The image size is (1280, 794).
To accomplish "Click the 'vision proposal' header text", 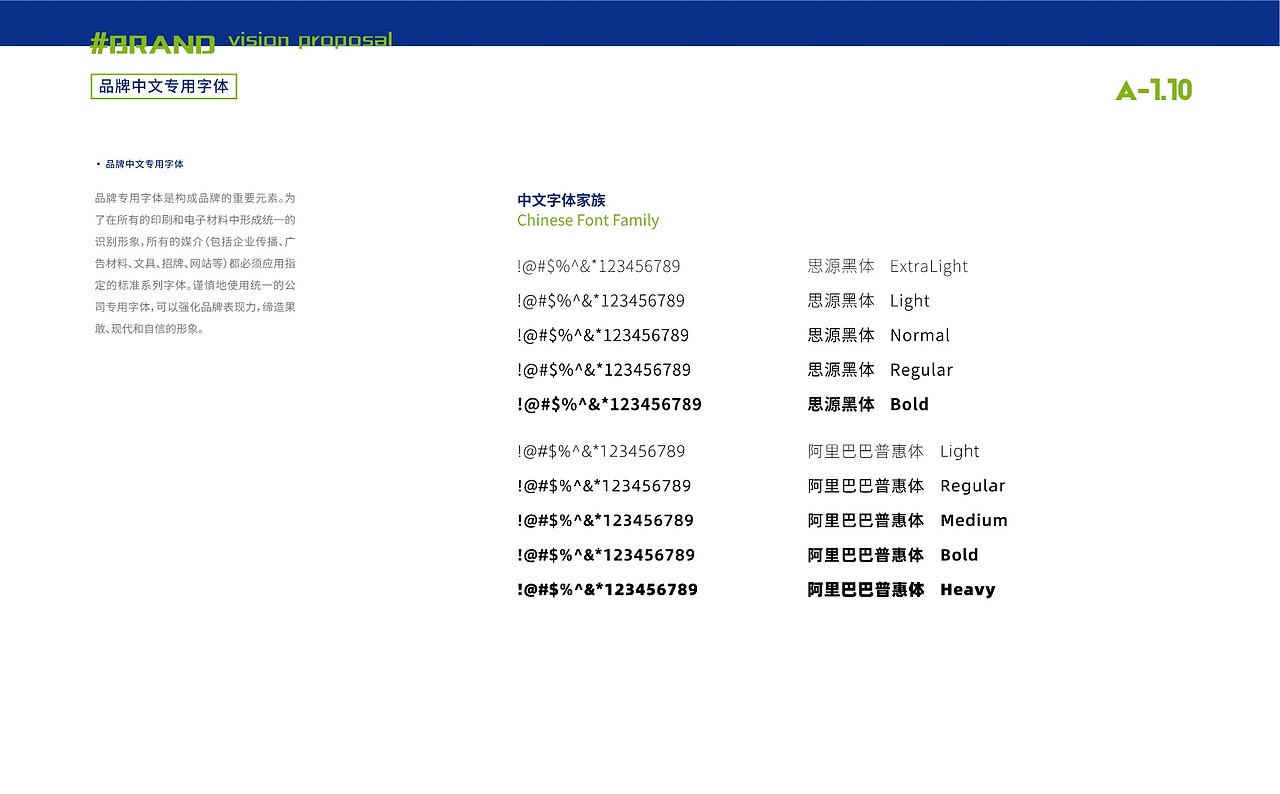I will (310, 40).
